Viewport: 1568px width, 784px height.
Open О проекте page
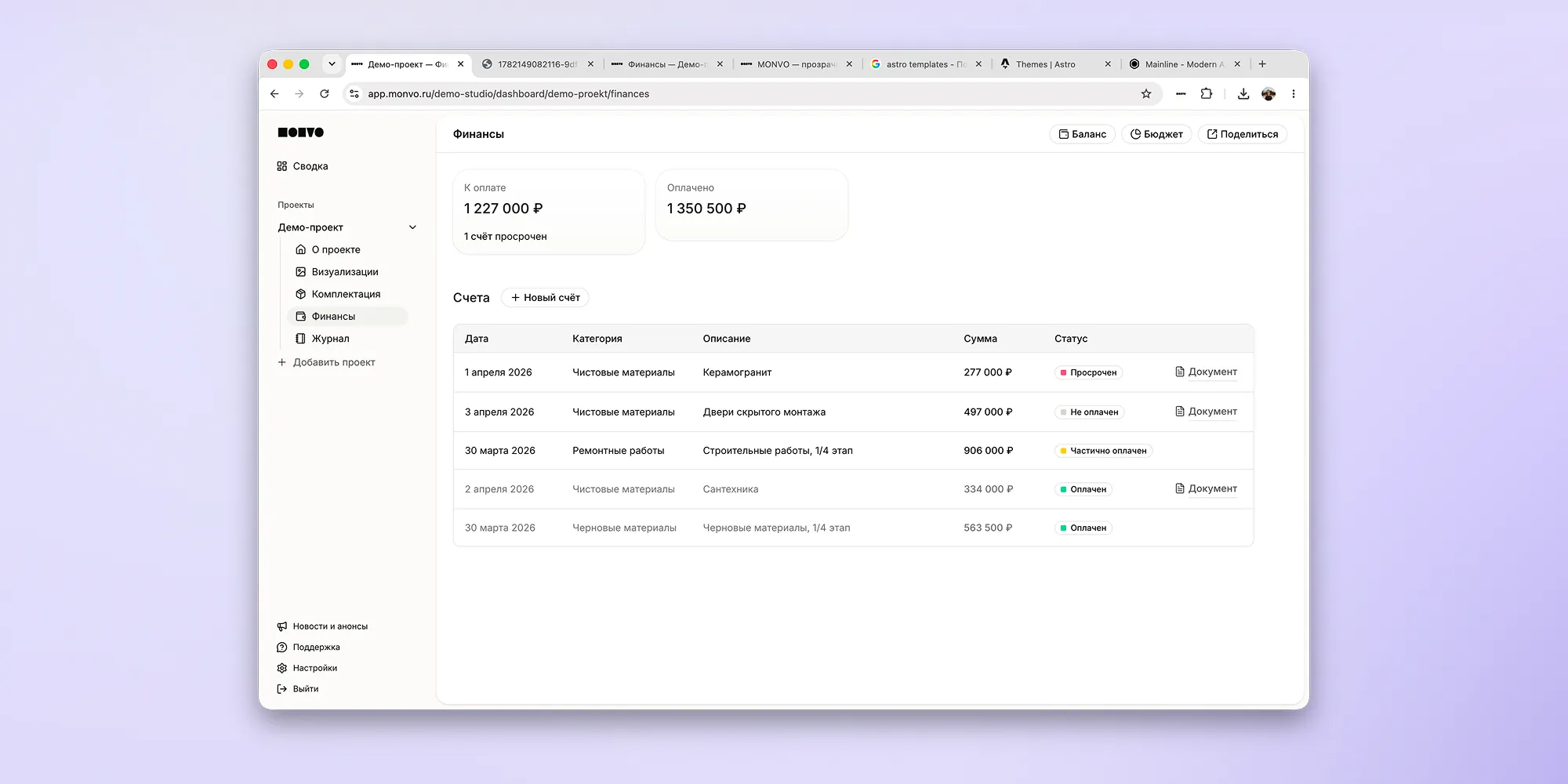(328, 249)
